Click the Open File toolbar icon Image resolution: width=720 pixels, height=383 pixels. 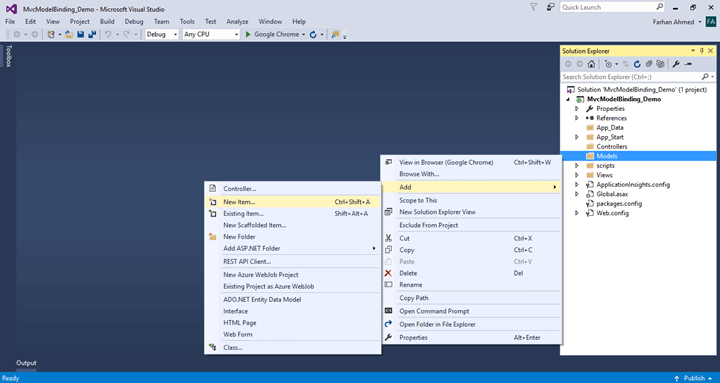point(69,34)
